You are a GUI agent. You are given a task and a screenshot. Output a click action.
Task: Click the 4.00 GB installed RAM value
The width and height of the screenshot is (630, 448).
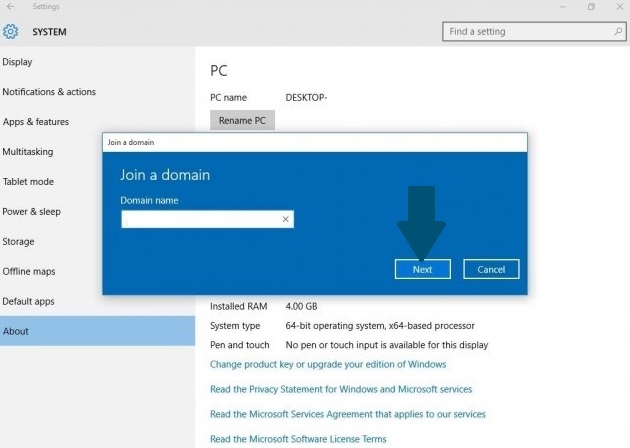[x=301, y=306]
